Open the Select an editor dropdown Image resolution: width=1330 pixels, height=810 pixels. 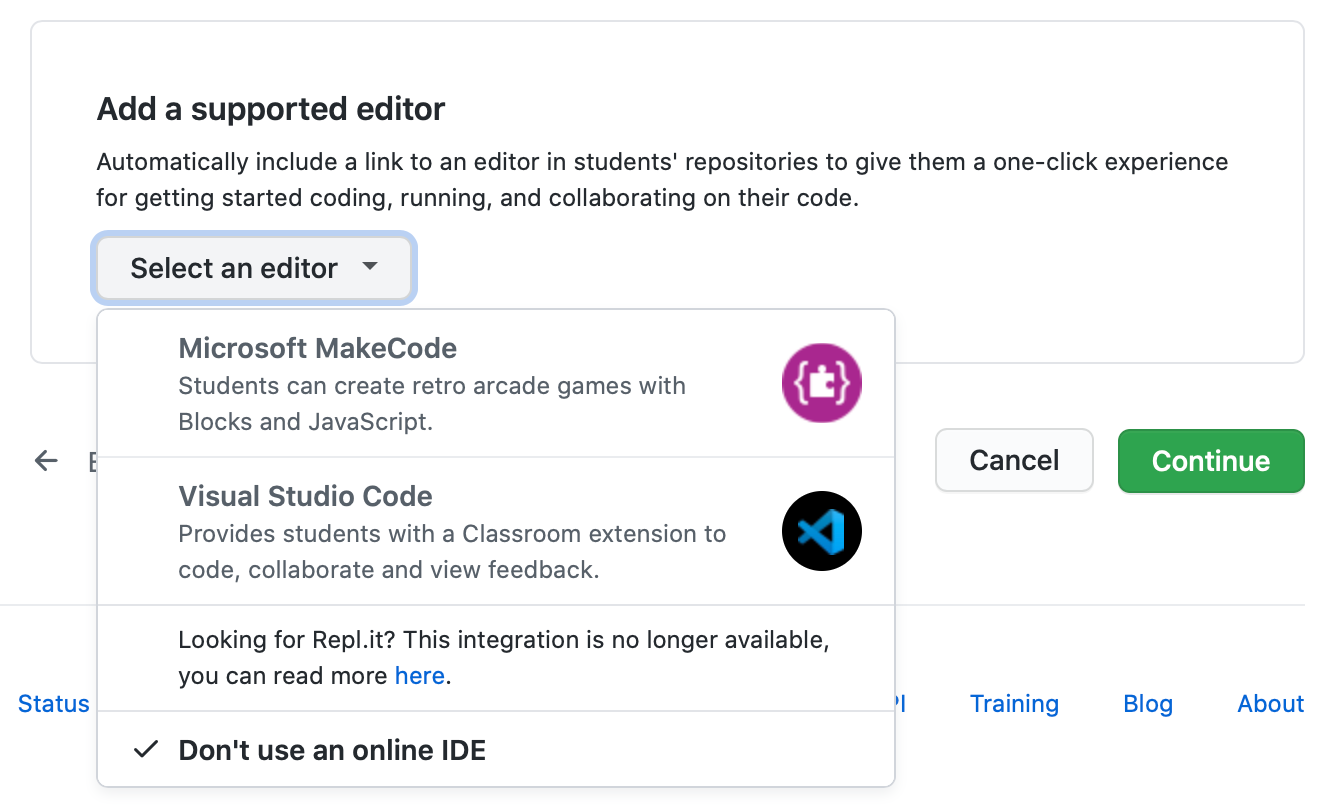click(254, 268)
